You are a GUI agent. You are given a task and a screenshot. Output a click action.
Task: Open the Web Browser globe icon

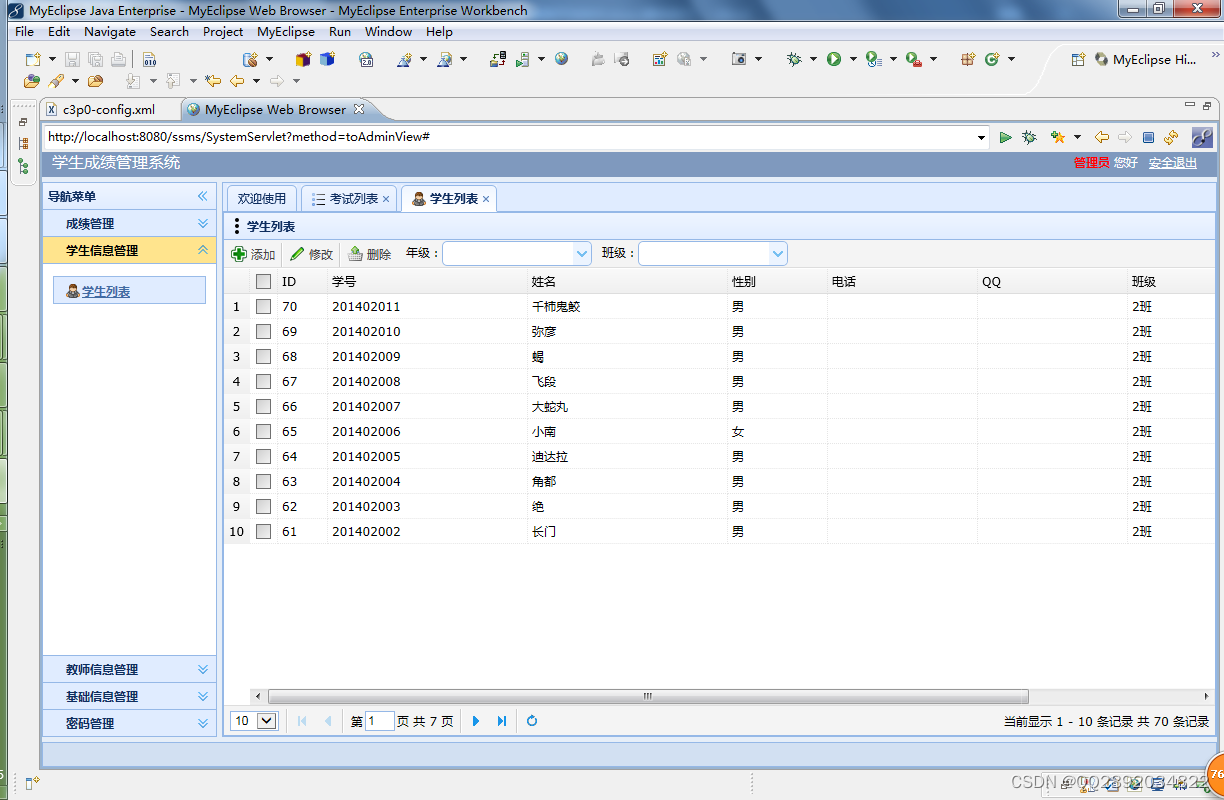point(559,60)
